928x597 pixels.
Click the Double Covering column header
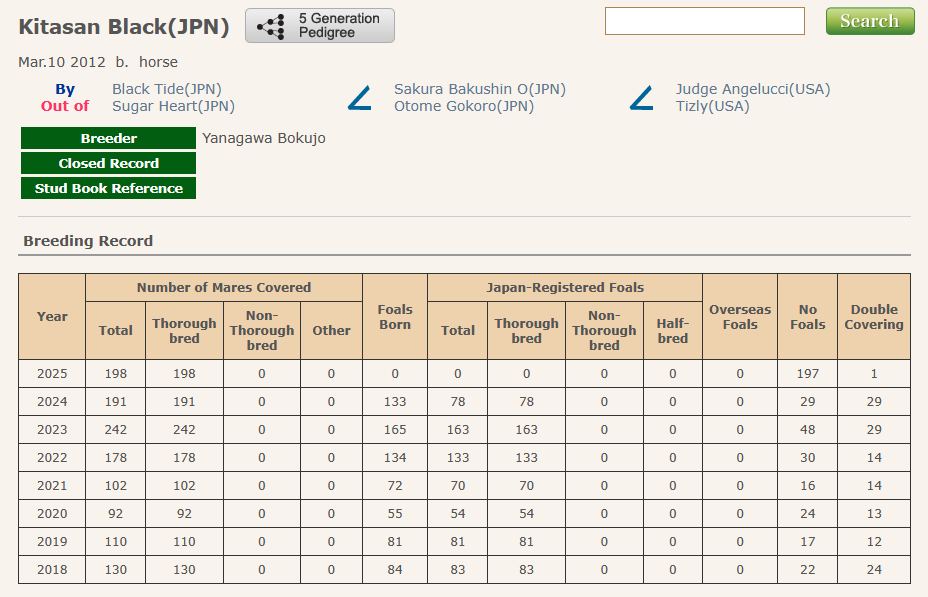pos(874,317)
